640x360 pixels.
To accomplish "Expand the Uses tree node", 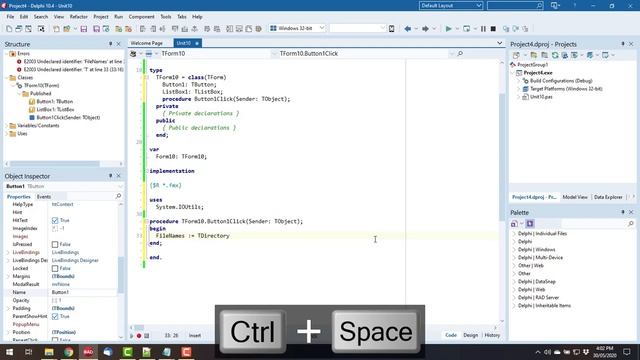I will coord(7,133).
